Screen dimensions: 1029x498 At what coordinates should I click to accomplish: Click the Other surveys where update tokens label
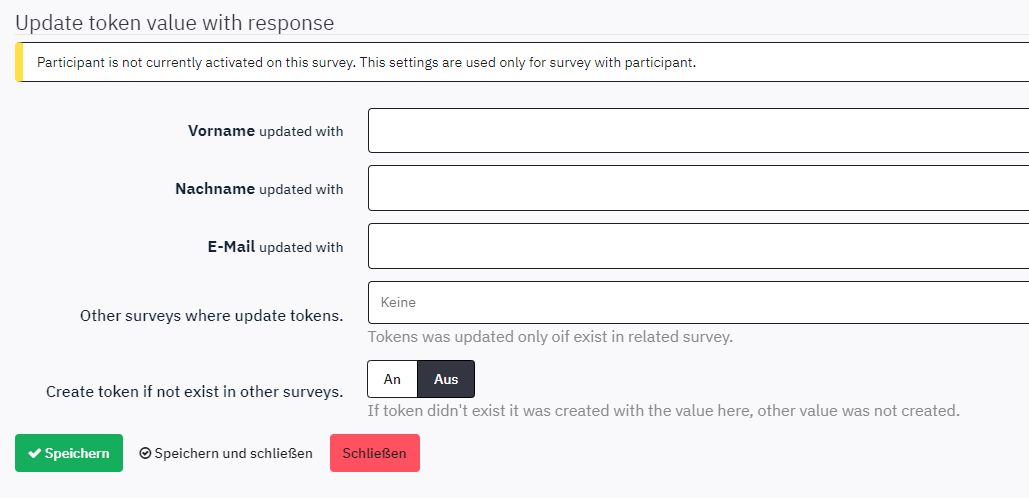(x=211, y=315)
